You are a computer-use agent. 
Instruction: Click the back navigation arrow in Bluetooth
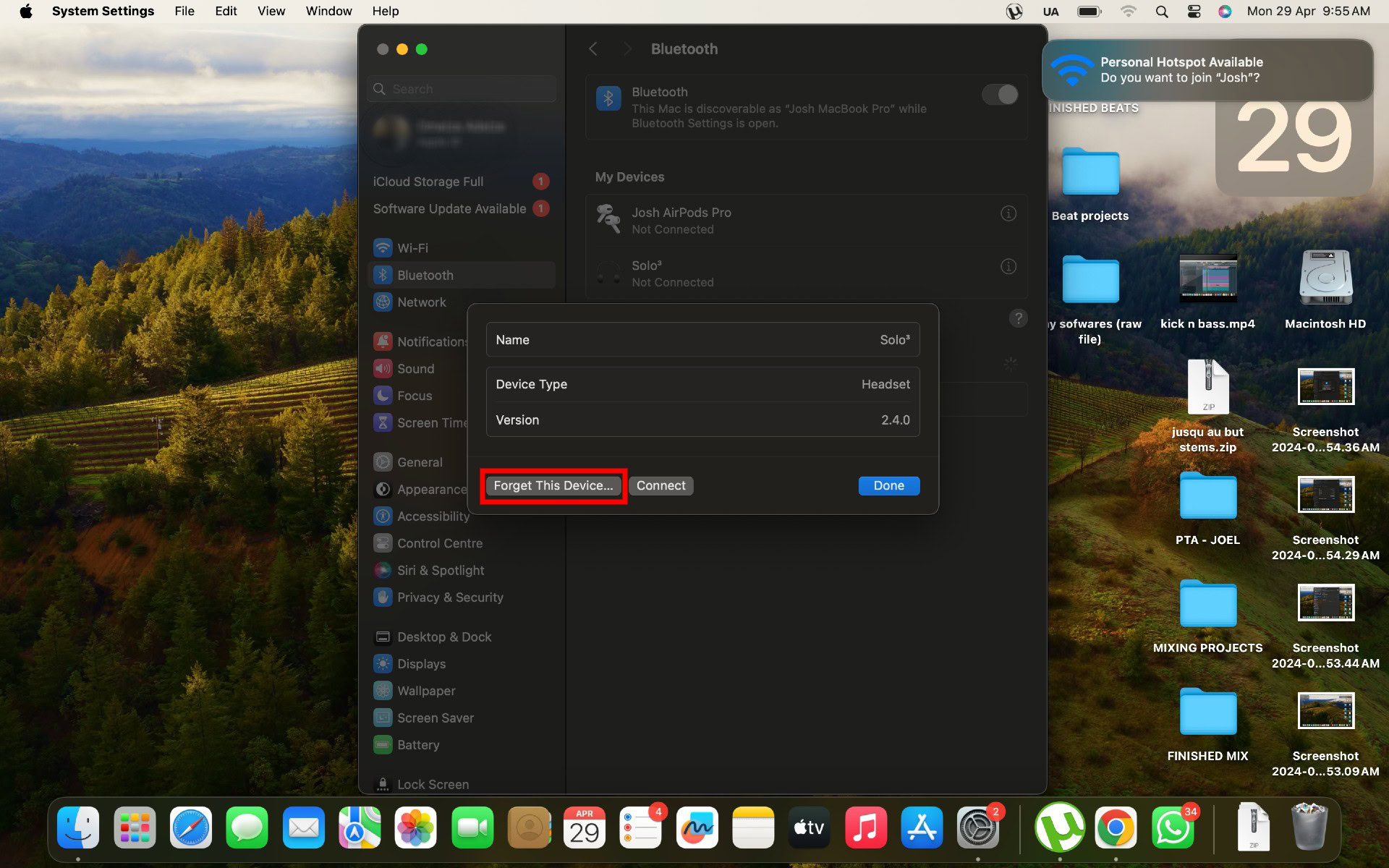[592, 48]
